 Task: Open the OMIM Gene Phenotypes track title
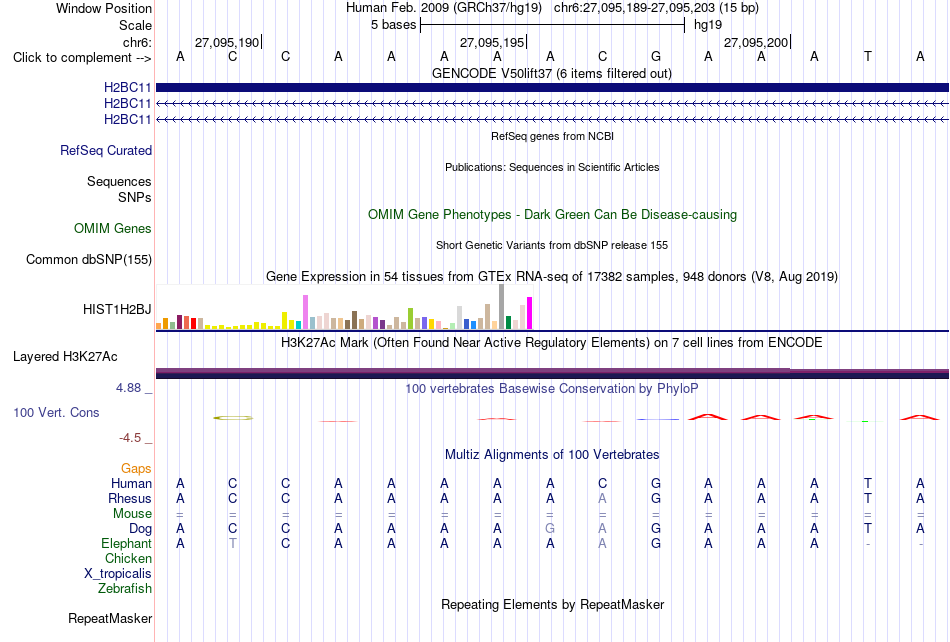tap(552, 214)
